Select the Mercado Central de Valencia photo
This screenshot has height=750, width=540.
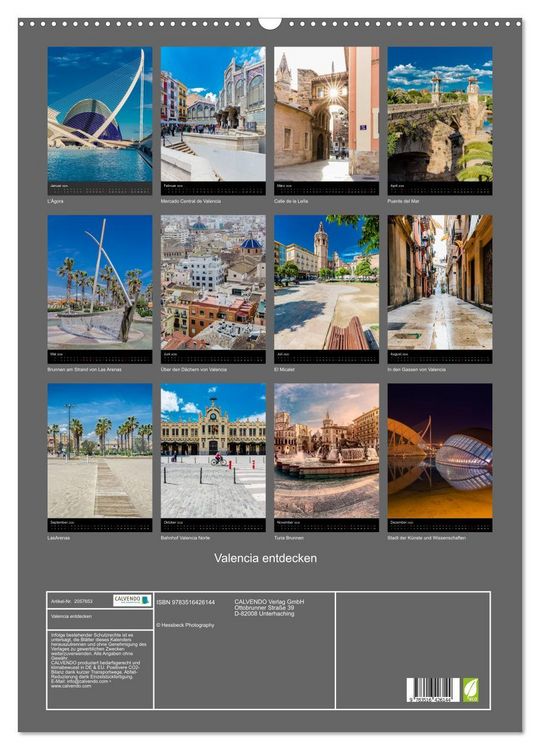[213, 114]
